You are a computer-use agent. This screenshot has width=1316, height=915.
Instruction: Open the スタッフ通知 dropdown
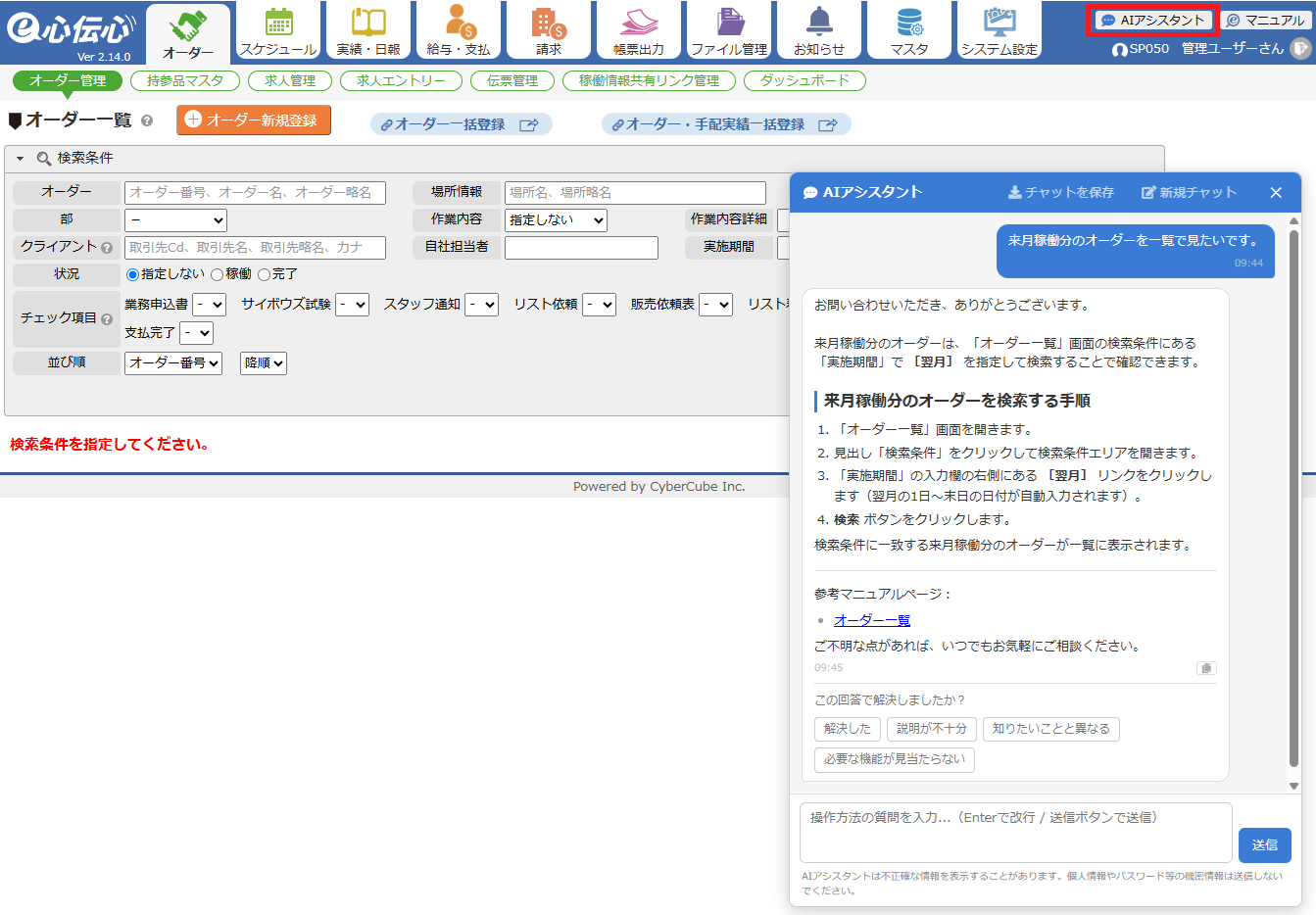point(481,305)
